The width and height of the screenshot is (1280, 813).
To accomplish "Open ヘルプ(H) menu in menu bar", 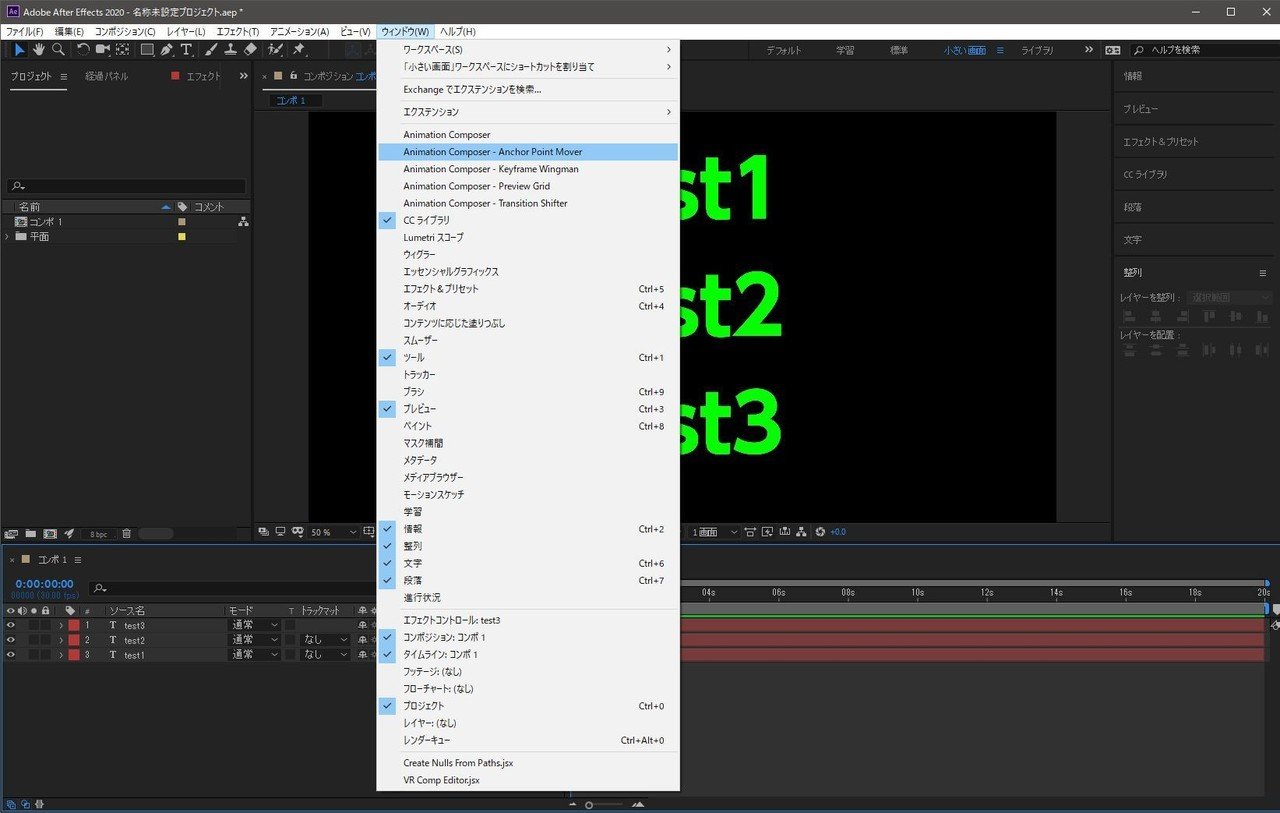I will [x=458, y=32].
